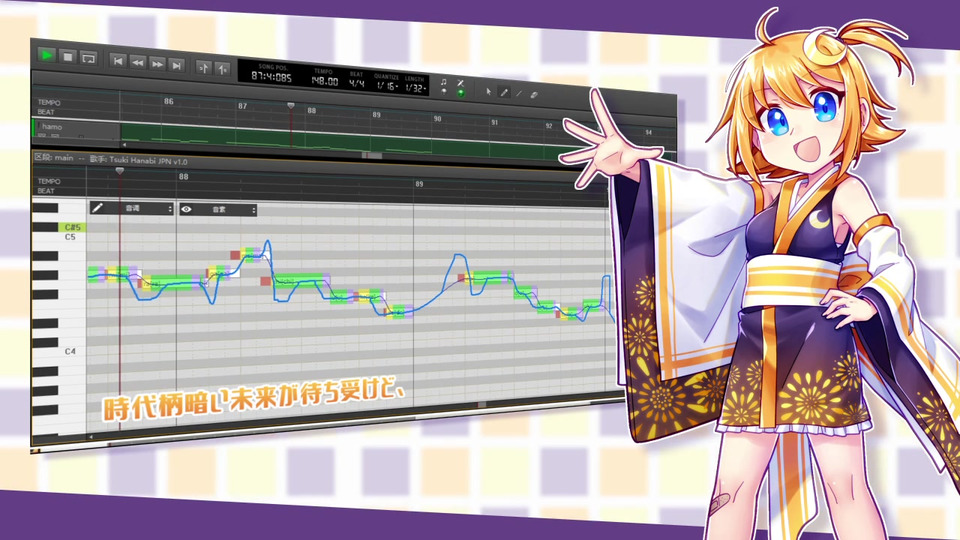The height and width of the screenshot is (540, 960).
Task: Click the piano-roll pencil edit mode icon
Action: click(97, 208)
